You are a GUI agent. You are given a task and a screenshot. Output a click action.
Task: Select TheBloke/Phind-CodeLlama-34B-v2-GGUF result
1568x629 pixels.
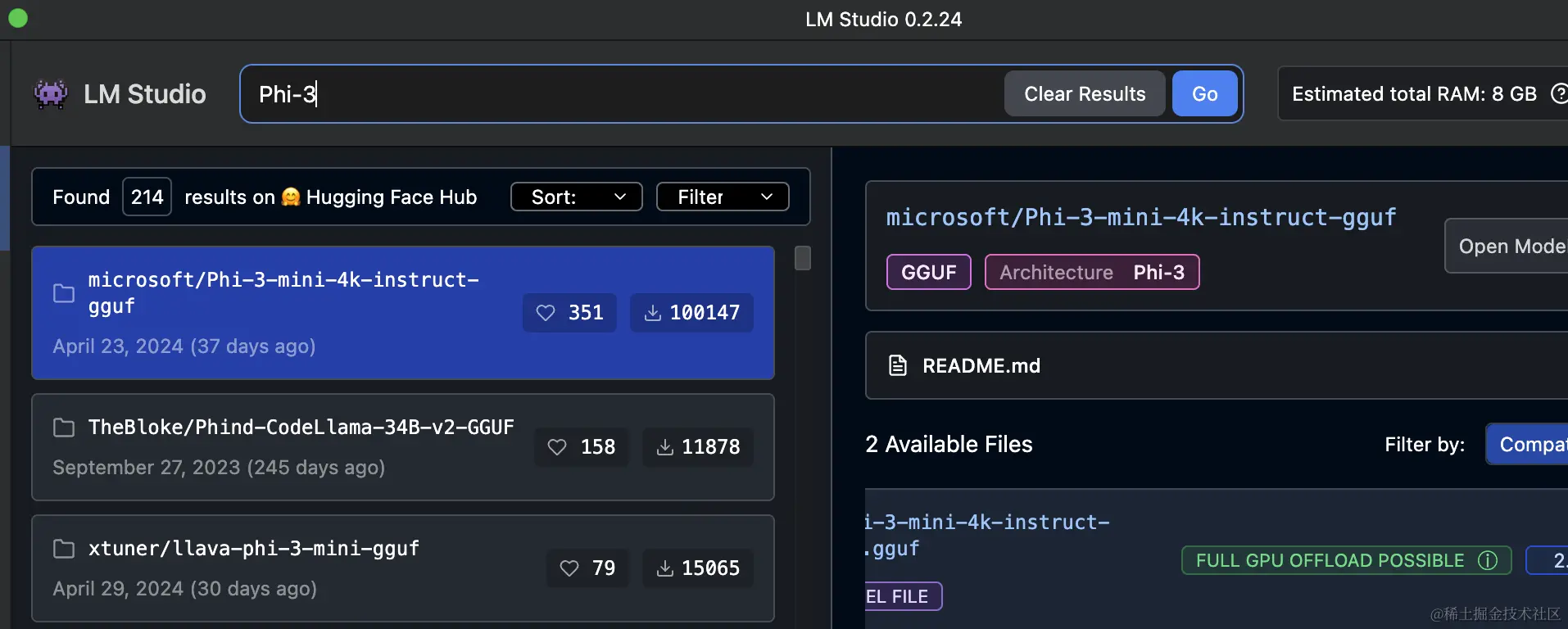pyautogui.click(x=403, y=447)
